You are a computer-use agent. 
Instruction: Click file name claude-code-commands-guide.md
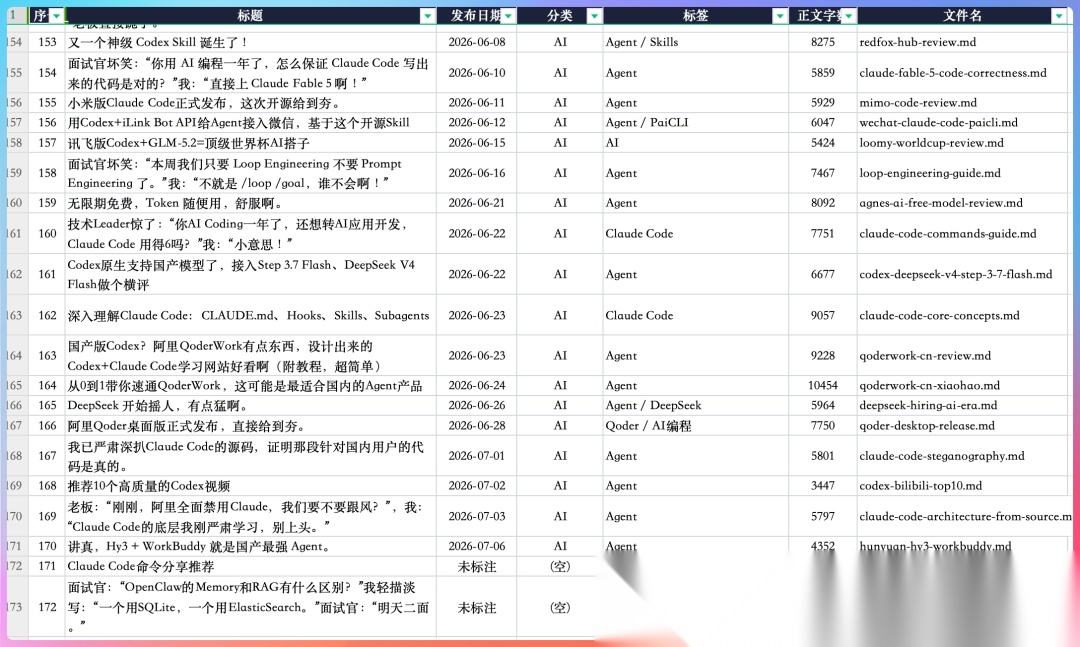click(x=948, y=234)
